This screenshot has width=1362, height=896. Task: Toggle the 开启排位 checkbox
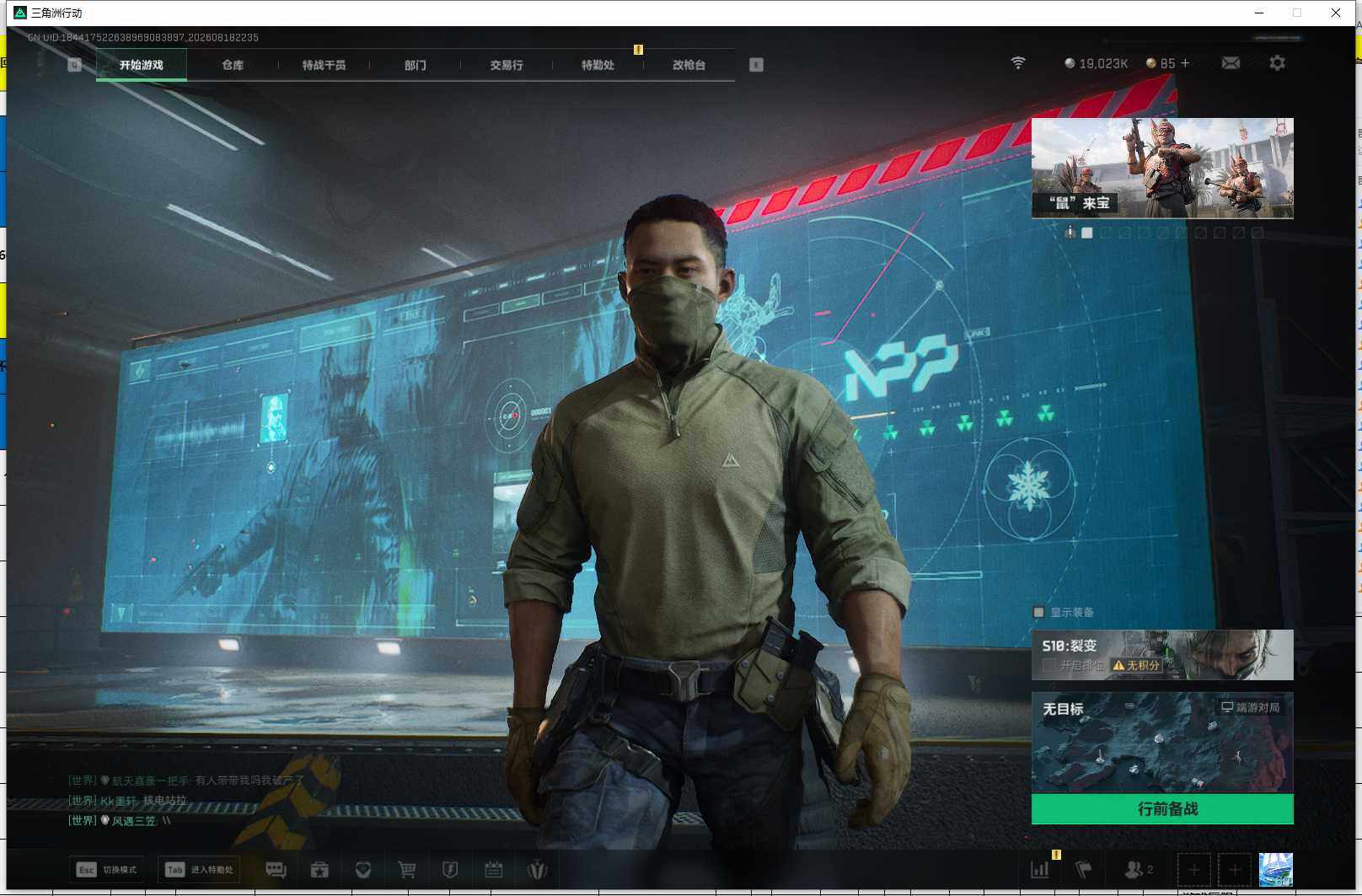(1049, 666)
